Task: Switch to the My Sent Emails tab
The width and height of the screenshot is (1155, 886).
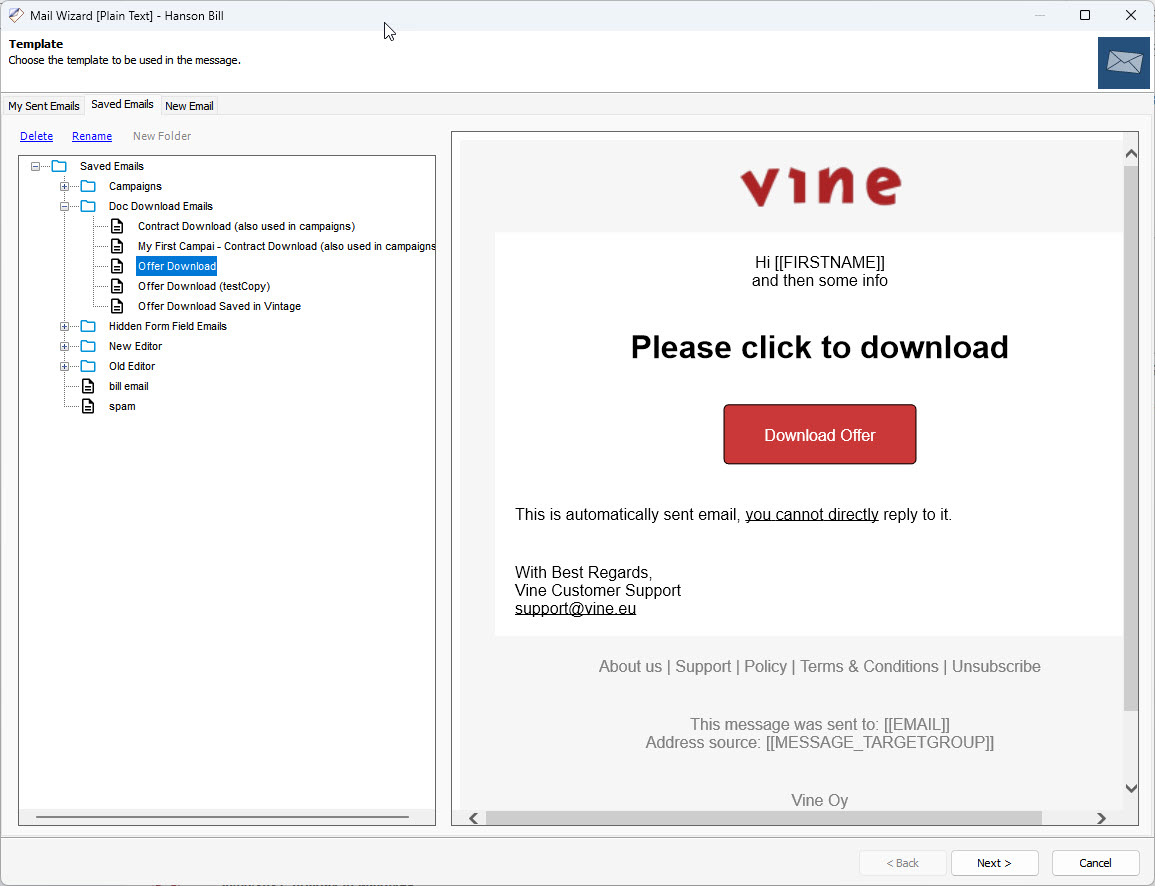Action: [44, 106]
